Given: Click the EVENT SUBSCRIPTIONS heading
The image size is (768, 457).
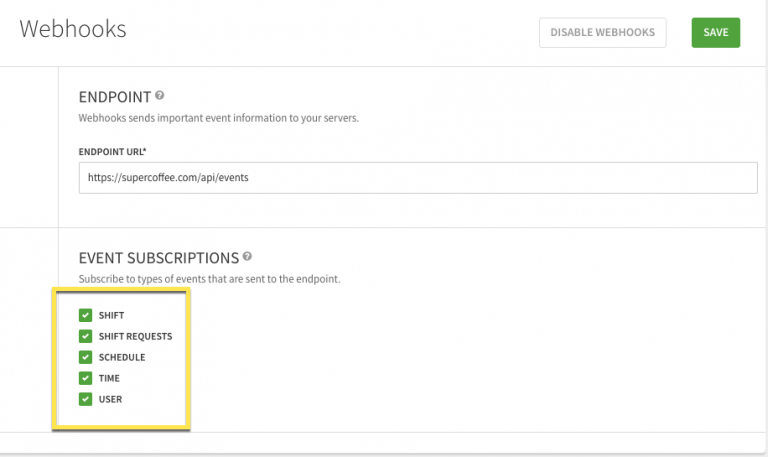Looking at the screenshot, I should tap(159, 258).
